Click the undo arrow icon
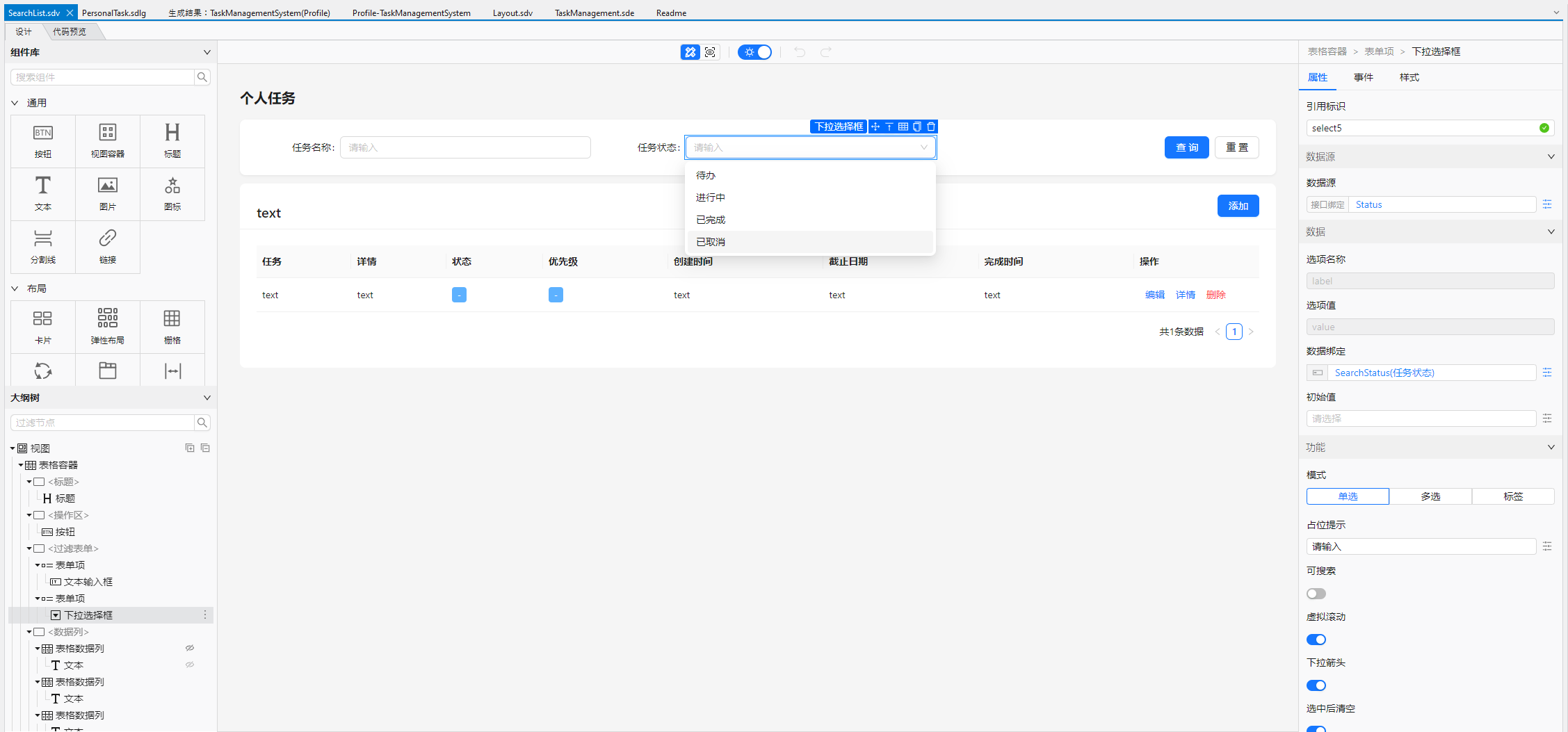1568x732 pixels. click(x=799, y=52)
